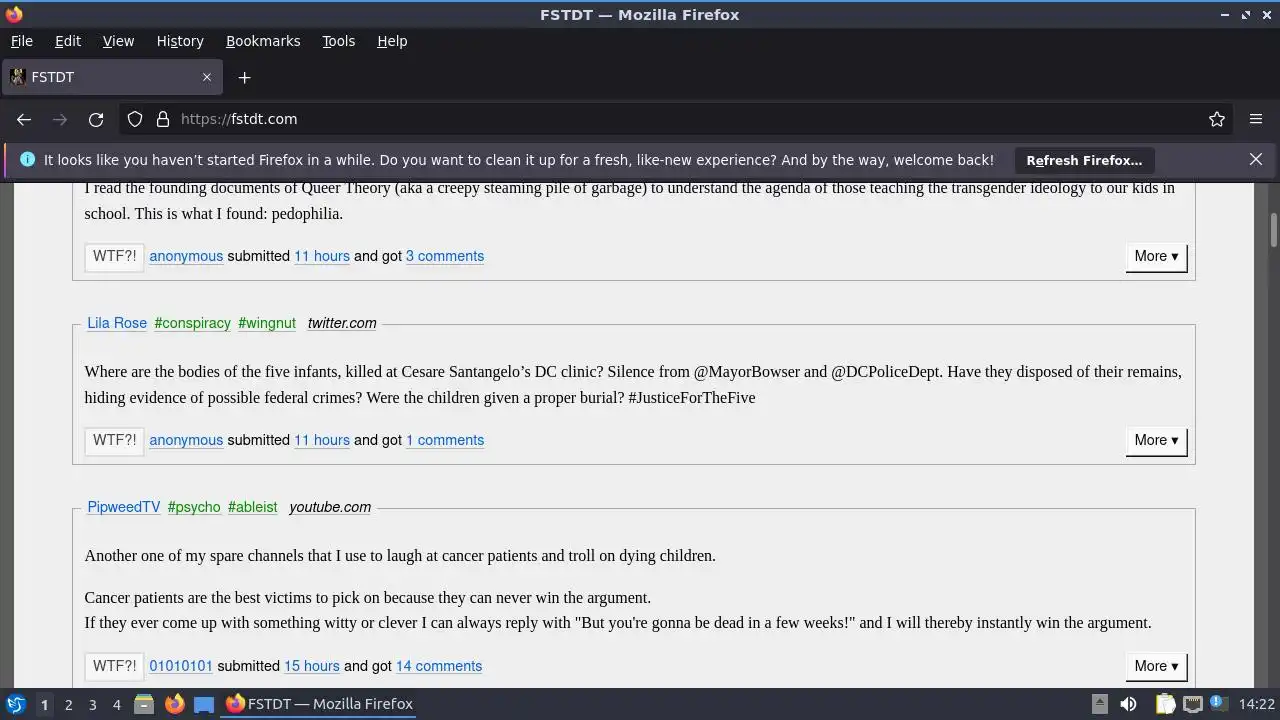This screenshot has width=1280, height=720.
Task: Expand More menu on Lila Rose quote
Action: (1156, 440)
